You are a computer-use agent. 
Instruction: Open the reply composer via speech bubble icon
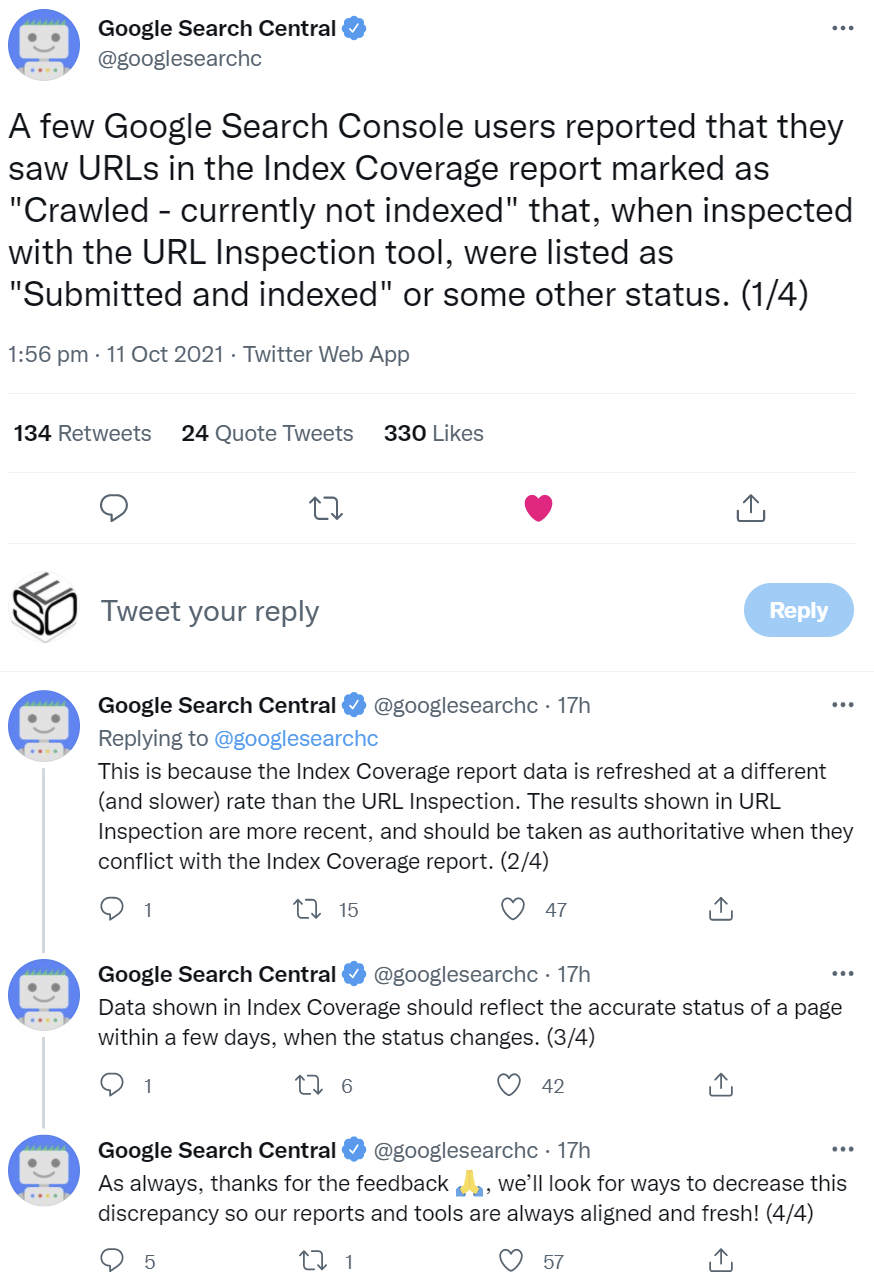(114, 508)
